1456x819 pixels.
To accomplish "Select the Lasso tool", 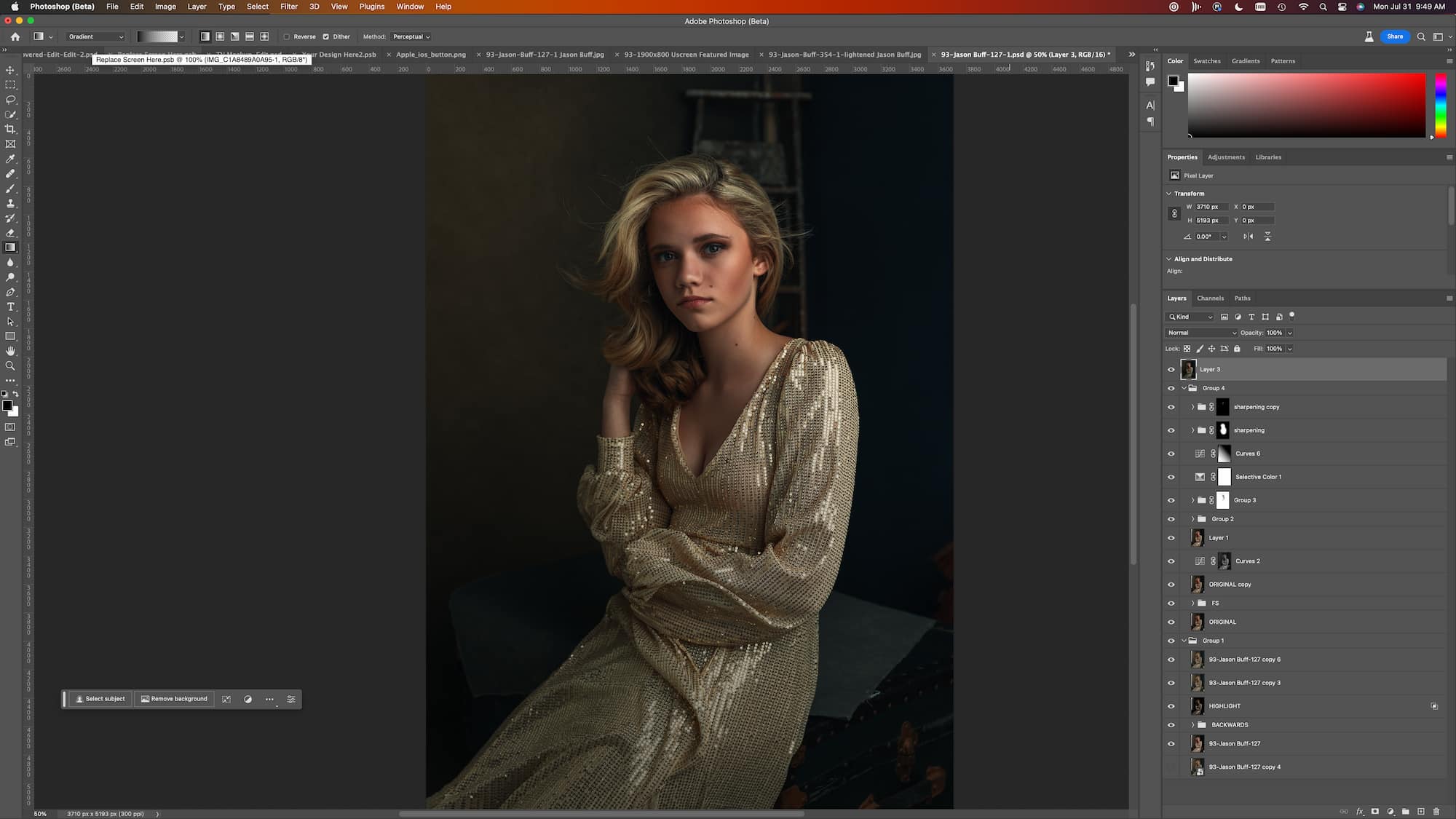I will point(10,100).
